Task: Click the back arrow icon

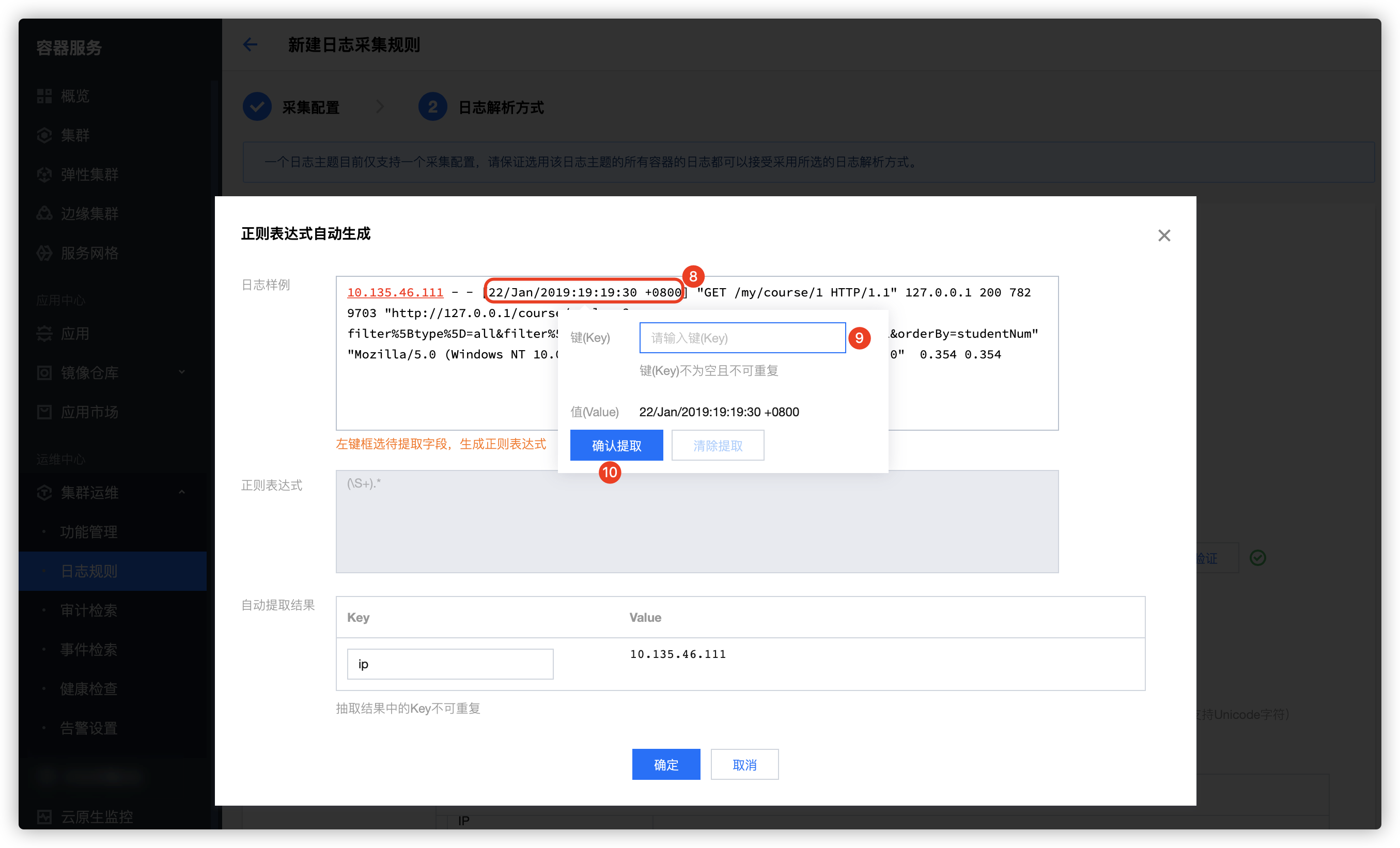Action: (x=250, y=45)
